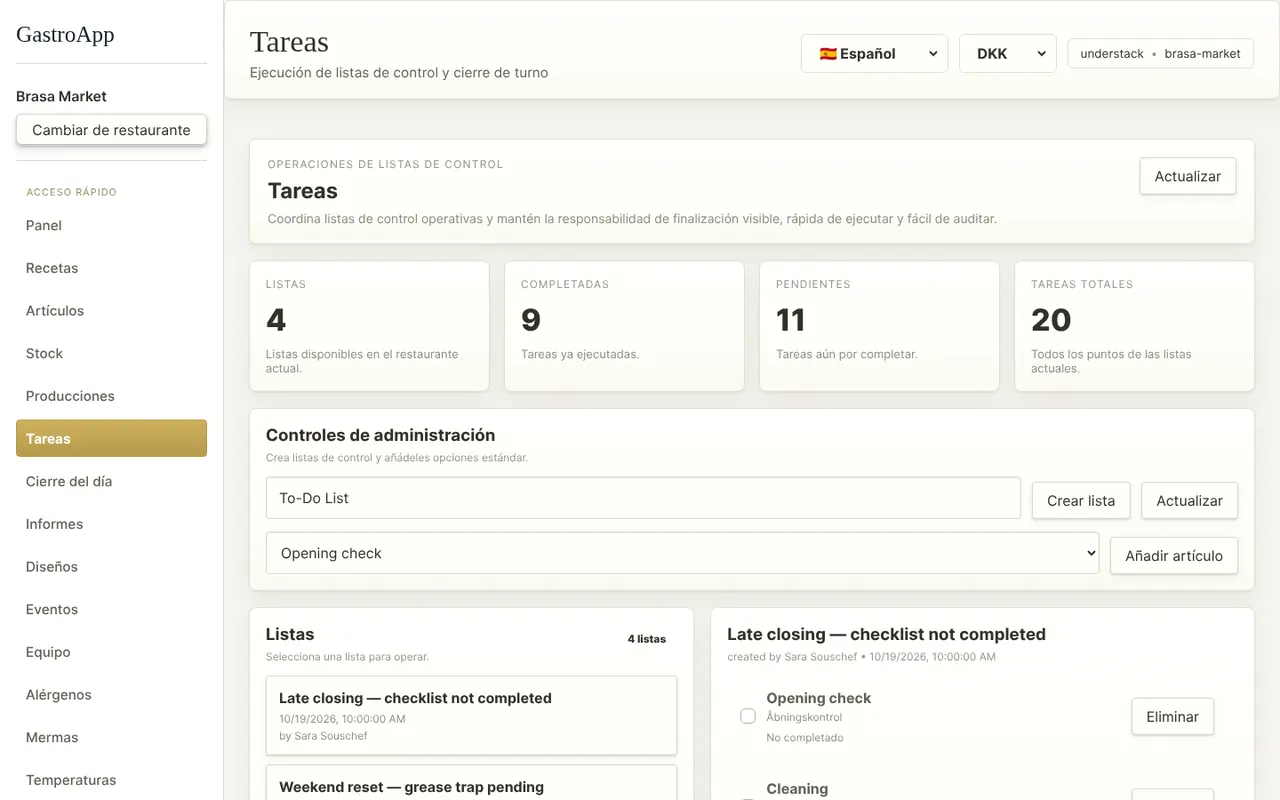This screenshot has height=800, width=1280.
Task: Click the Tareas totales card showing 20
Action: 1134,326
